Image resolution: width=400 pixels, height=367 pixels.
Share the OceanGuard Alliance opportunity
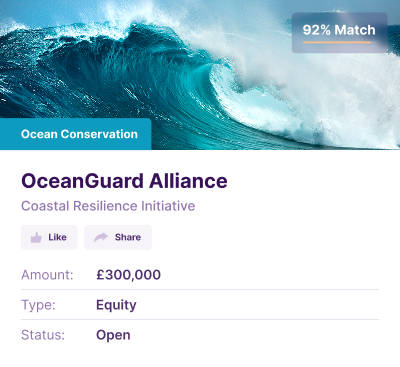click(x=118, y=237)
